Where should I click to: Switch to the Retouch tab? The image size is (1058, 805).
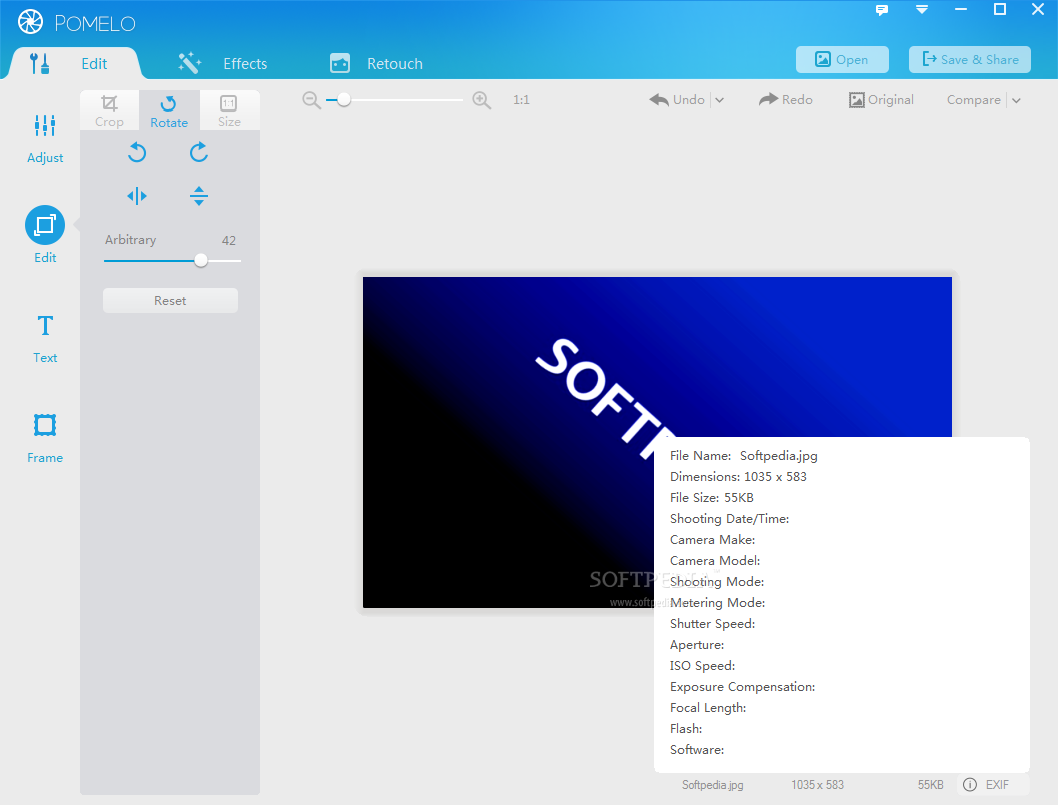click(x=377, y=63)
